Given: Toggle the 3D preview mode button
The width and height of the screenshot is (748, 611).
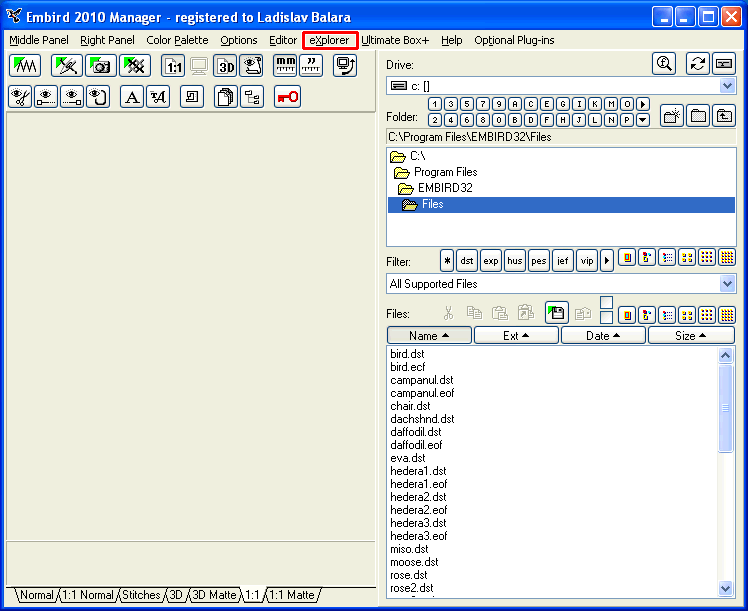Looking at the screenshot, I should pyautogui.click(x=226, y=66).
